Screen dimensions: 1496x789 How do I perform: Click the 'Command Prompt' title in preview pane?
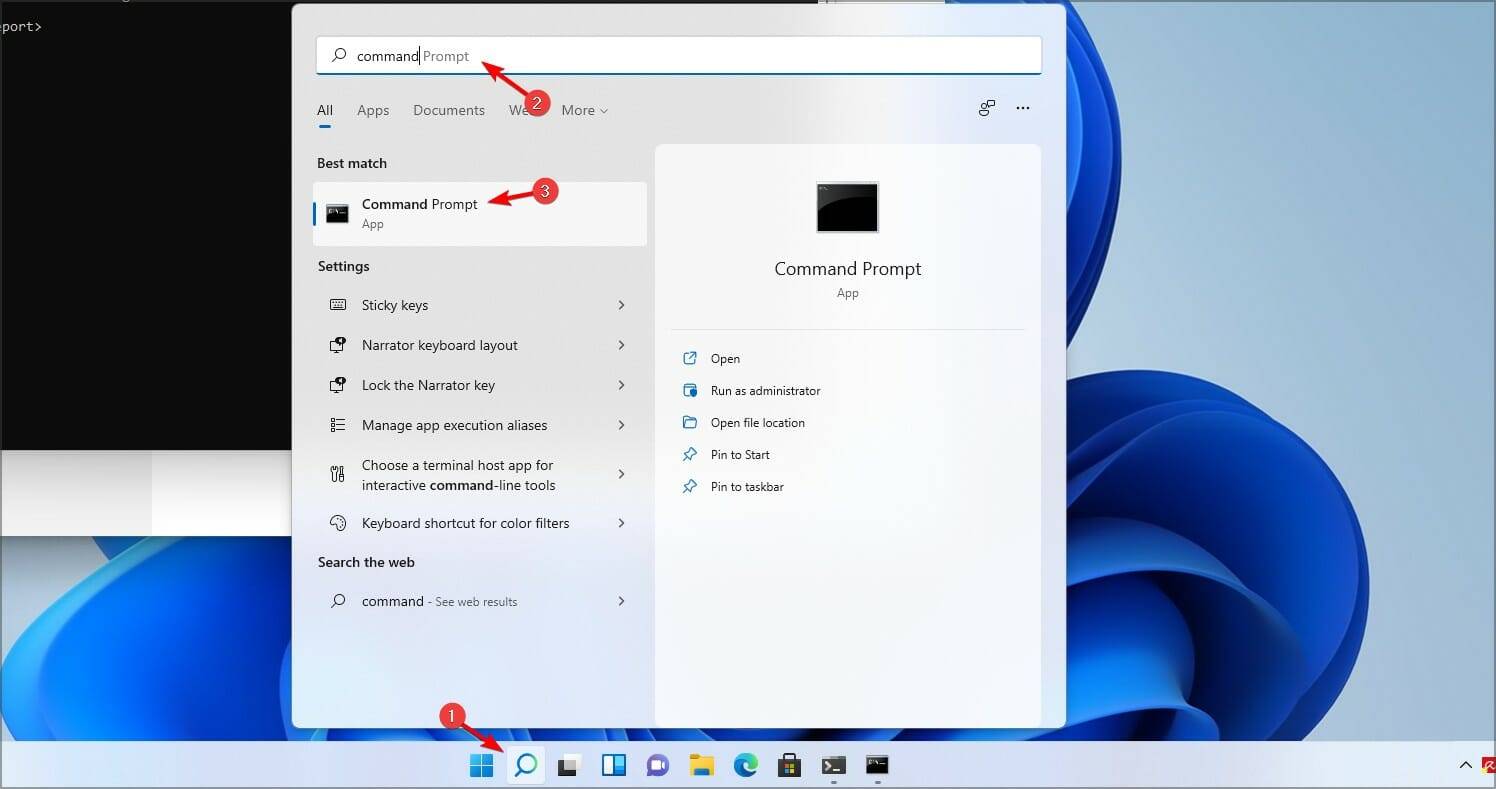tap(848, 269)
